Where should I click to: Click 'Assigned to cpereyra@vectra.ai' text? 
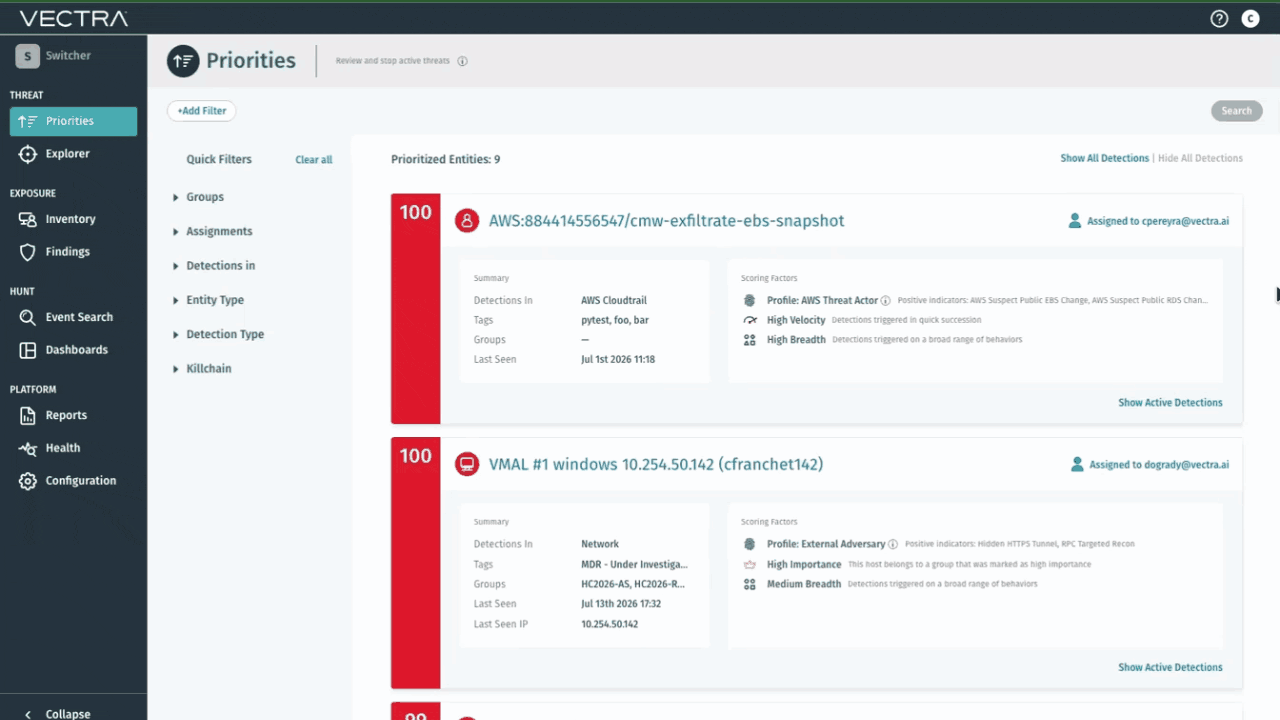click(1158, 221)
